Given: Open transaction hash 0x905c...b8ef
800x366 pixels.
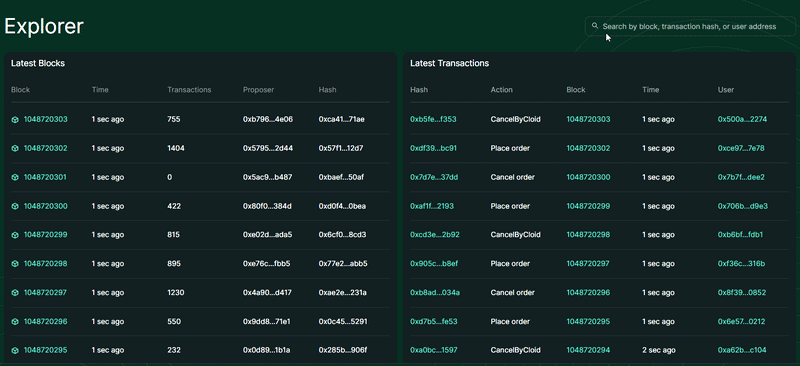Looking at the screenshot, I should 434,264.
